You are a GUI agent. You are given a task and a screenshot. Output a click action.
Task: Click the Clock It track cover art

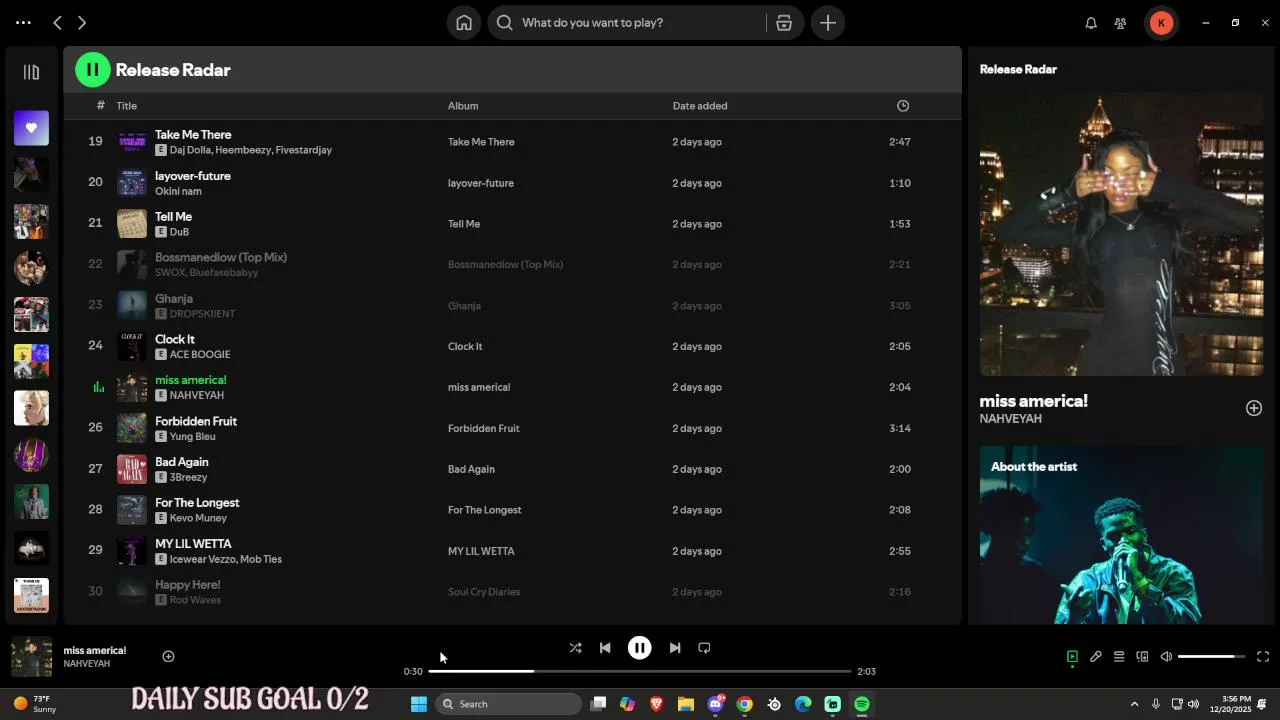tap(132, 346)
